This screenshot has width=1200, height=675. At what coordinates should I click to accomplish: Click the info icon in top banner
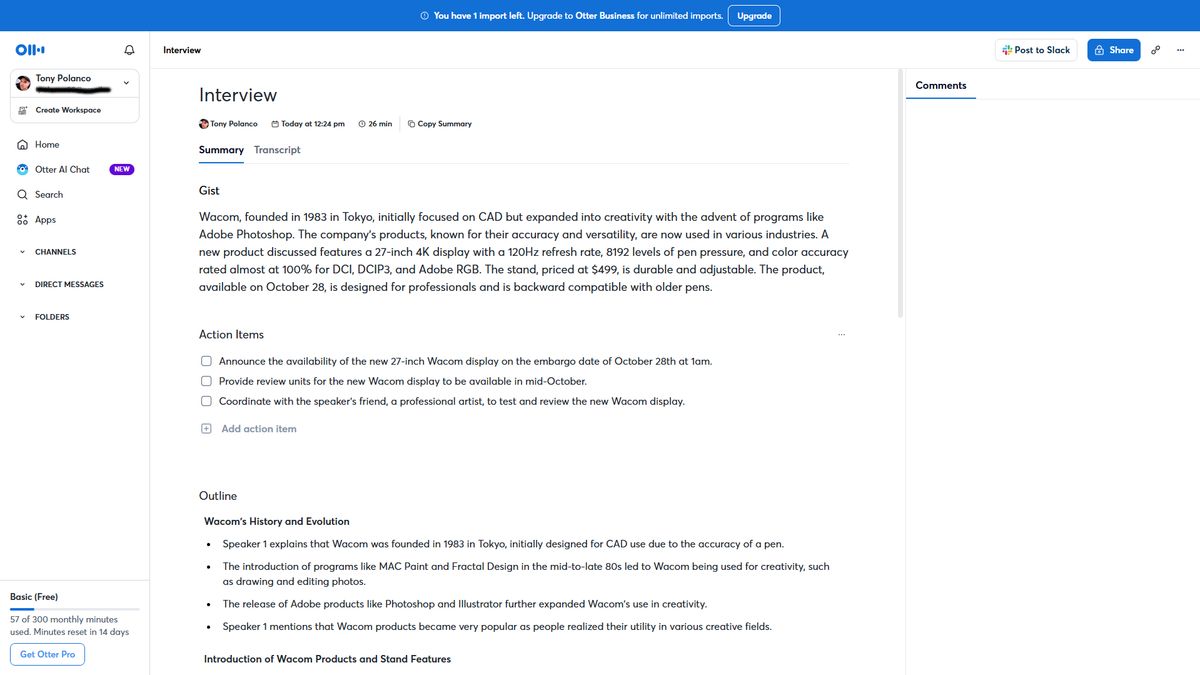425,16
